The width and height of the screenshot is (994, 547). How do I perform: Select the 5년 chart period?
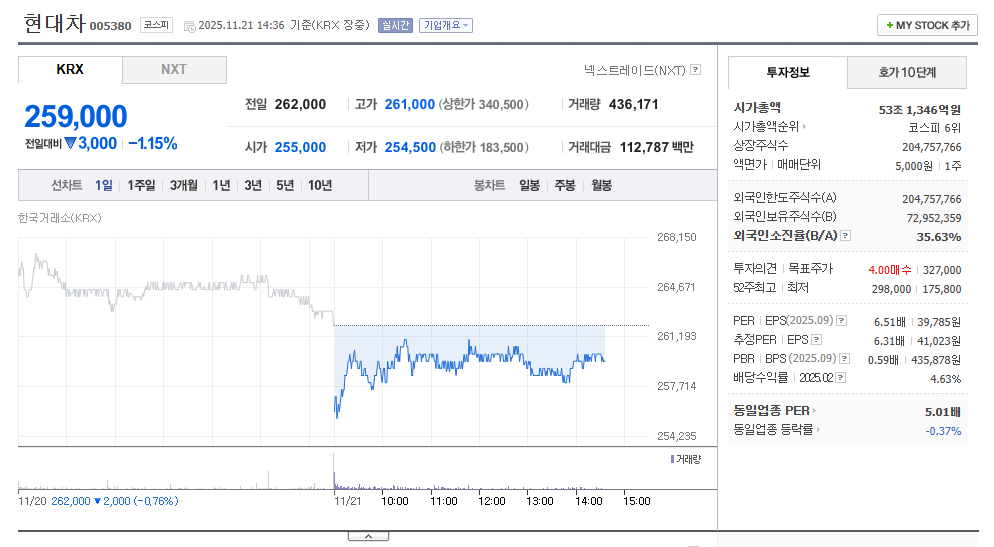(285, 186)
